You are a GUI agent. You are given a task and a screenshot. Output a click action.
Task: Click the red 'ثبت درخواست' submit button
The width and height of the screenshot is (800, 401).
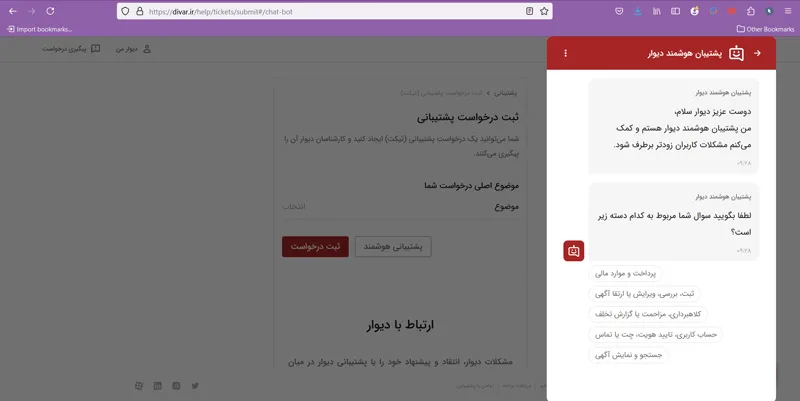315,246
